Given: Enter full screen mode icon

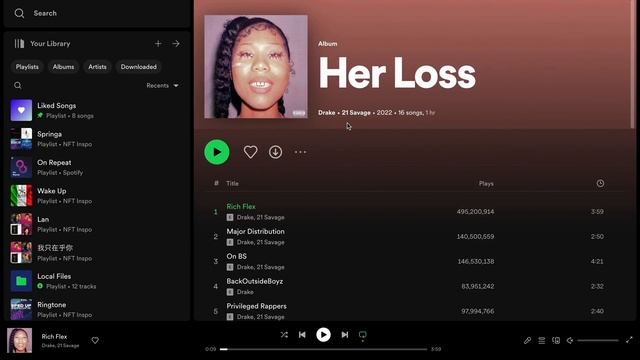Looking at the screenshot, I should (x=629, y=340).
